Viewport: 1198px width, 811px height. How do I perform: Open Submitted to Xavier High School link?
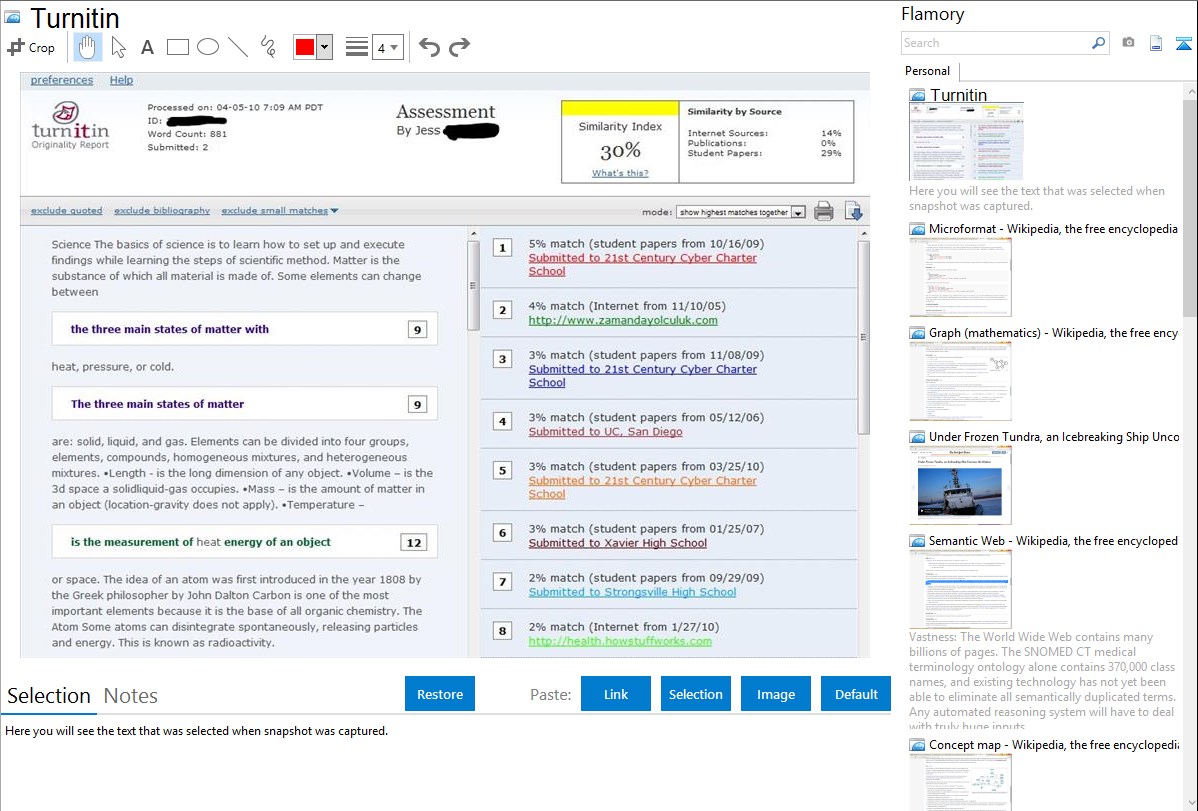[x=617, y=543]
